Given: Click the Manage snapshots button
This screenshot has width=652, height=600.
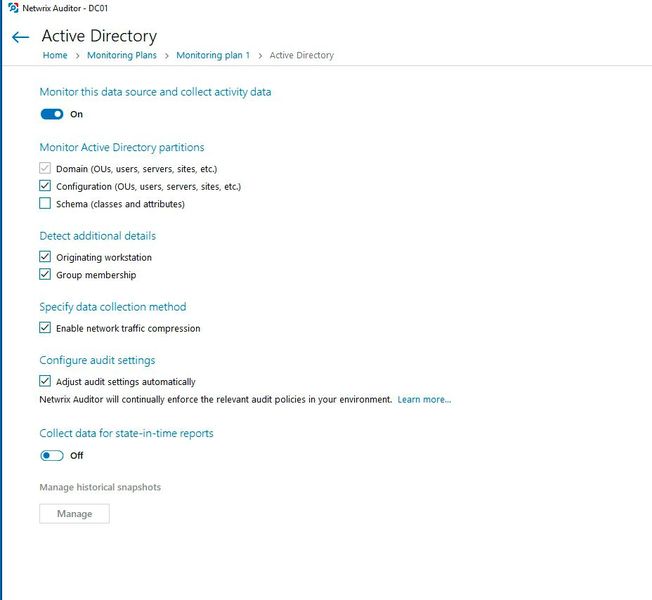Looking at the screenshot, I should [74, 514].
